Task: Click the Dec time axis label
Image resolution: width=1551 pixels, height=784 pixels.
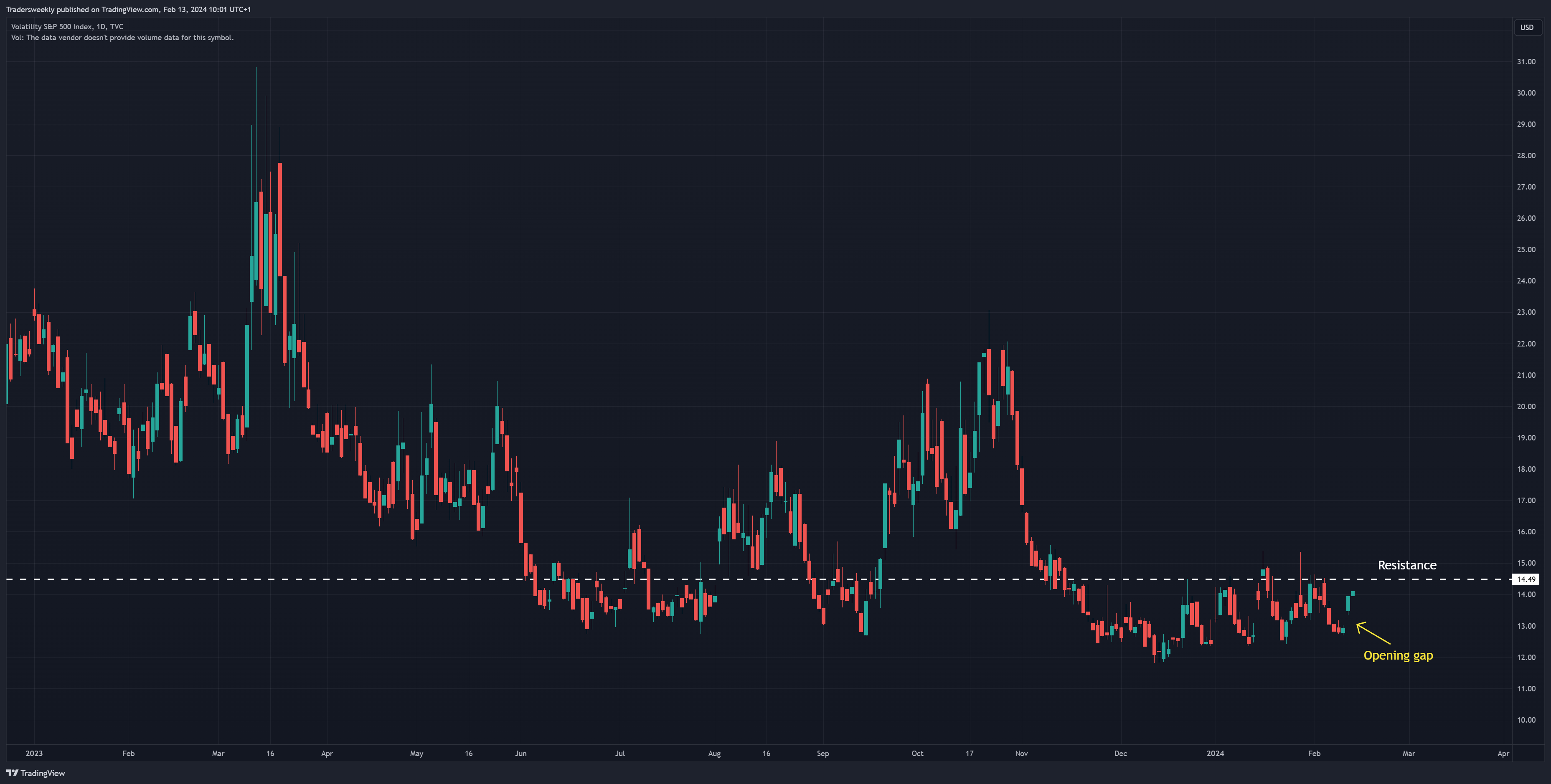Action: (x=1120, y=753)
